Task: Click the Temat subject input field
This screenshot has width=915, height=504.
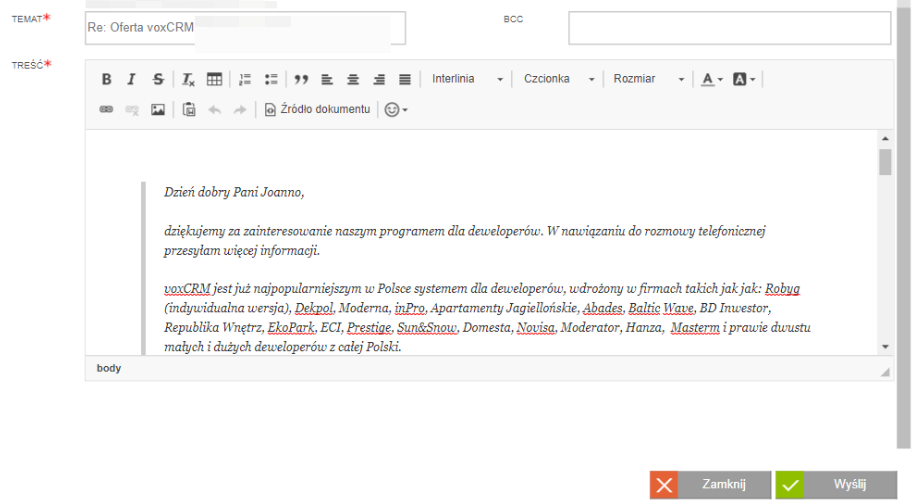Action: (x=245, y=28)
